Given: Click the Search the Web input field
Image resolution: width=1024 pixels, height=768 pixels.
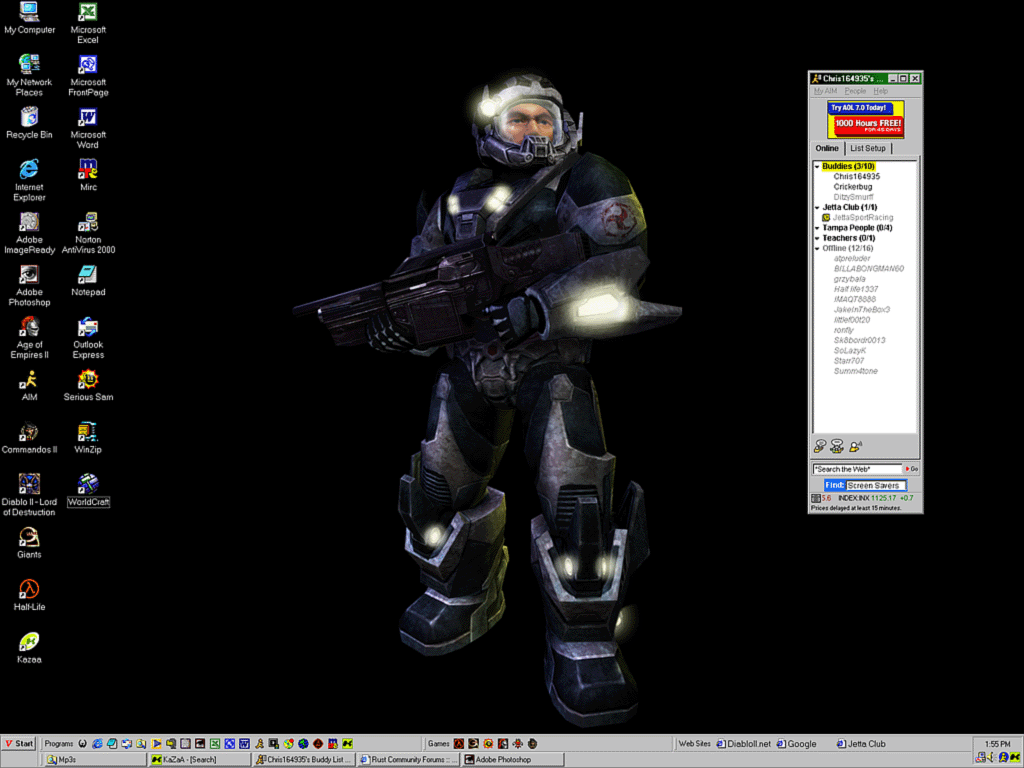Looking at the screenshot, I should click(x=856, y=469).
